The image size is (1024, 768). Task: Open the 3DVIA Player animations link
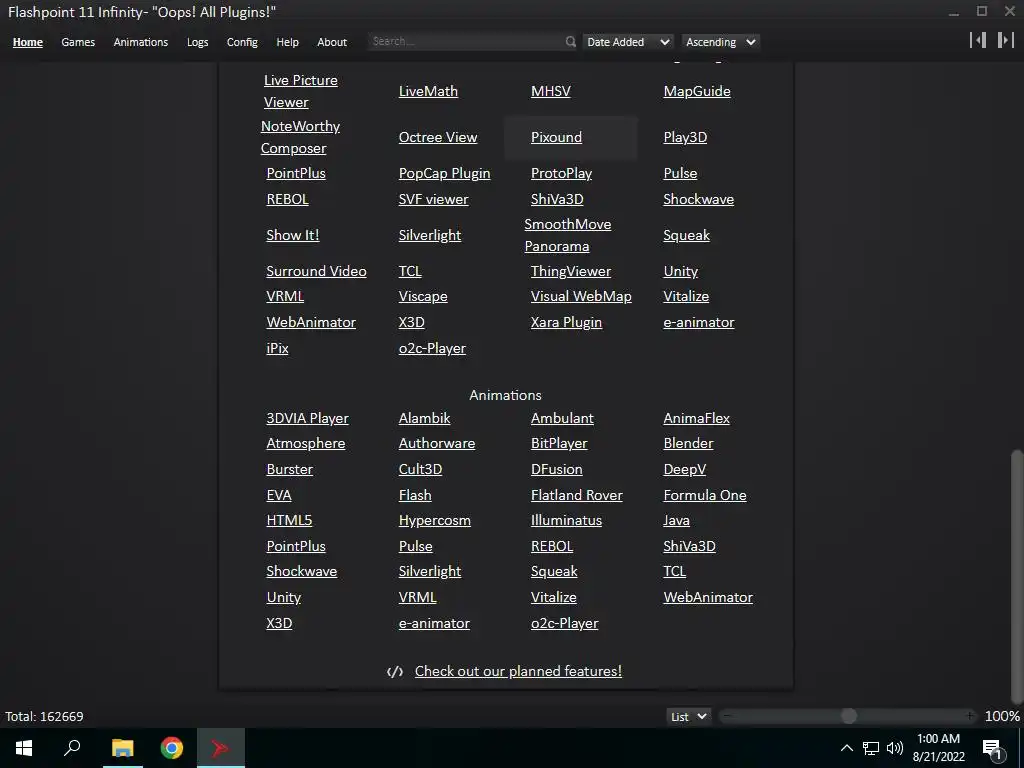click(x=308, y=418)
